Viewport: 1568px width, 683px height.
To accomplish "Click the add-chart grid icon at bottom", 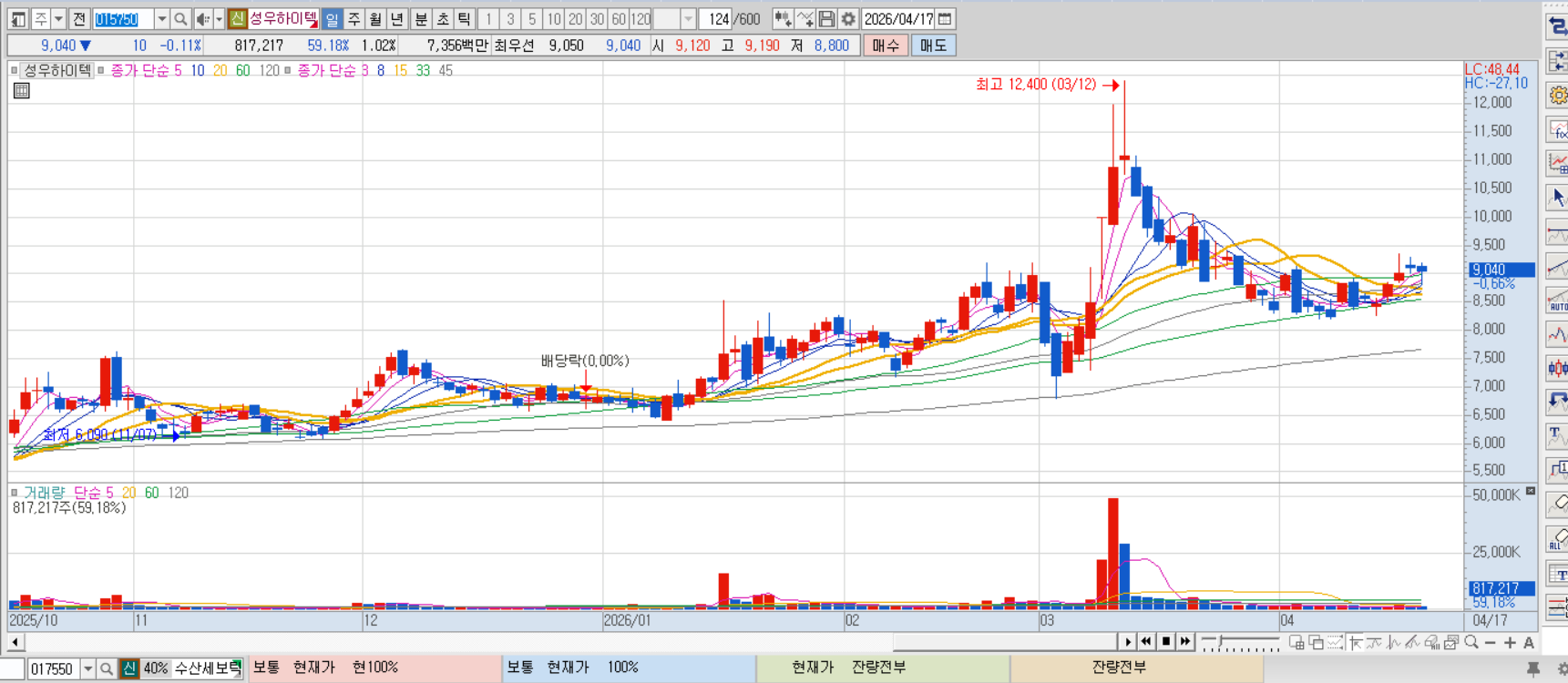I will [x=1296, y=642].
